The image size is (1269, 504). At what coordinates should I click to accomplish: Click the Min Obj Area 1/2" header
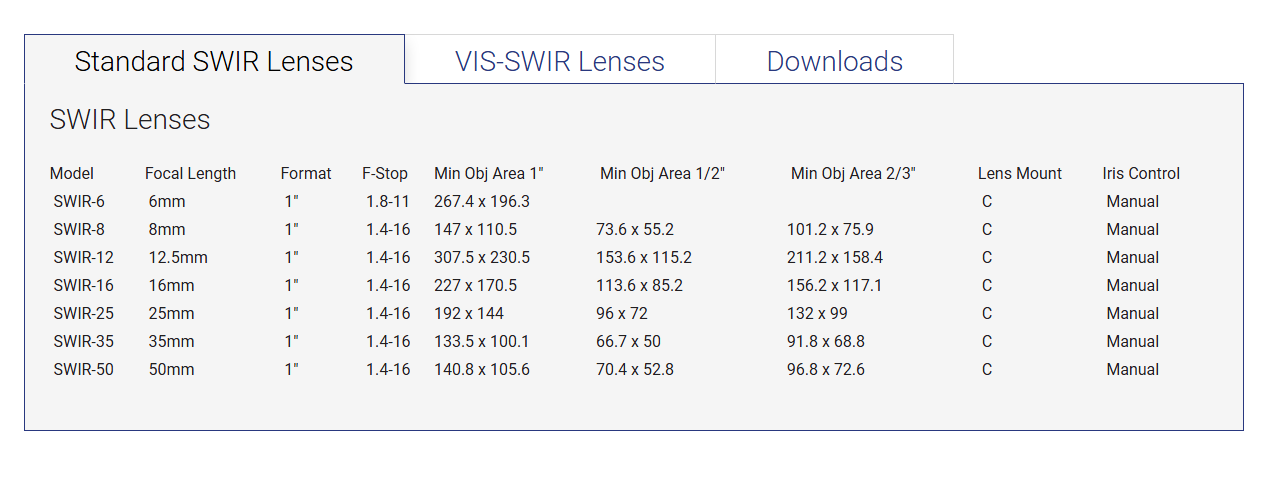click(662, 173)
